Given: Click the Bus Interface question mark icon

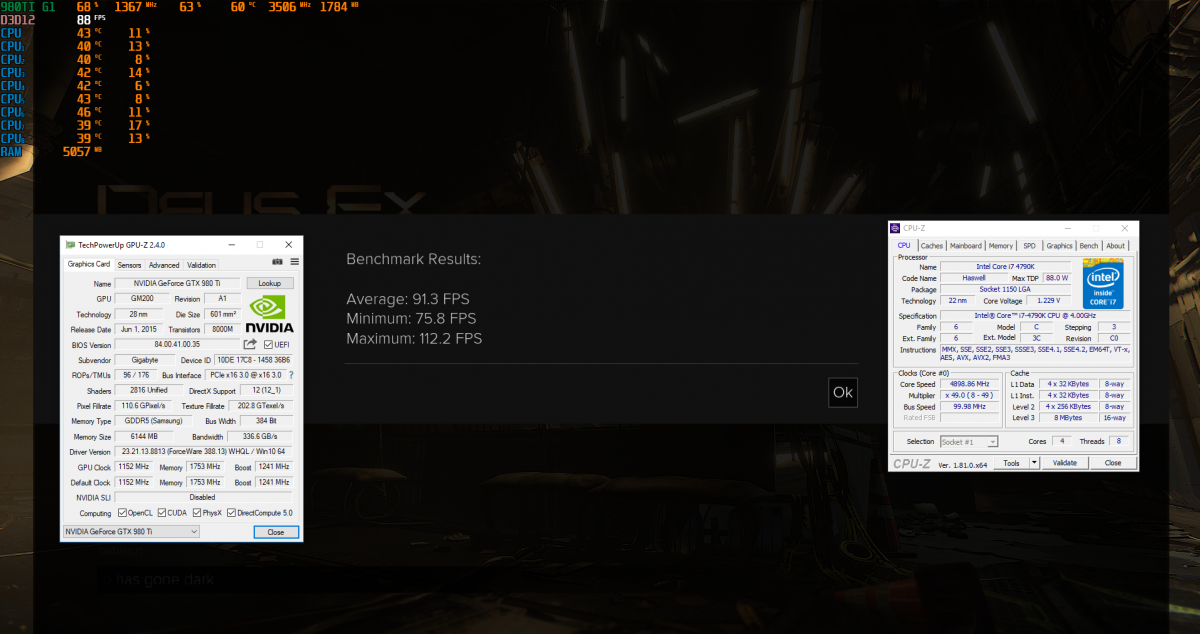Looking at the screenshot, I should [x=292, y=374].
